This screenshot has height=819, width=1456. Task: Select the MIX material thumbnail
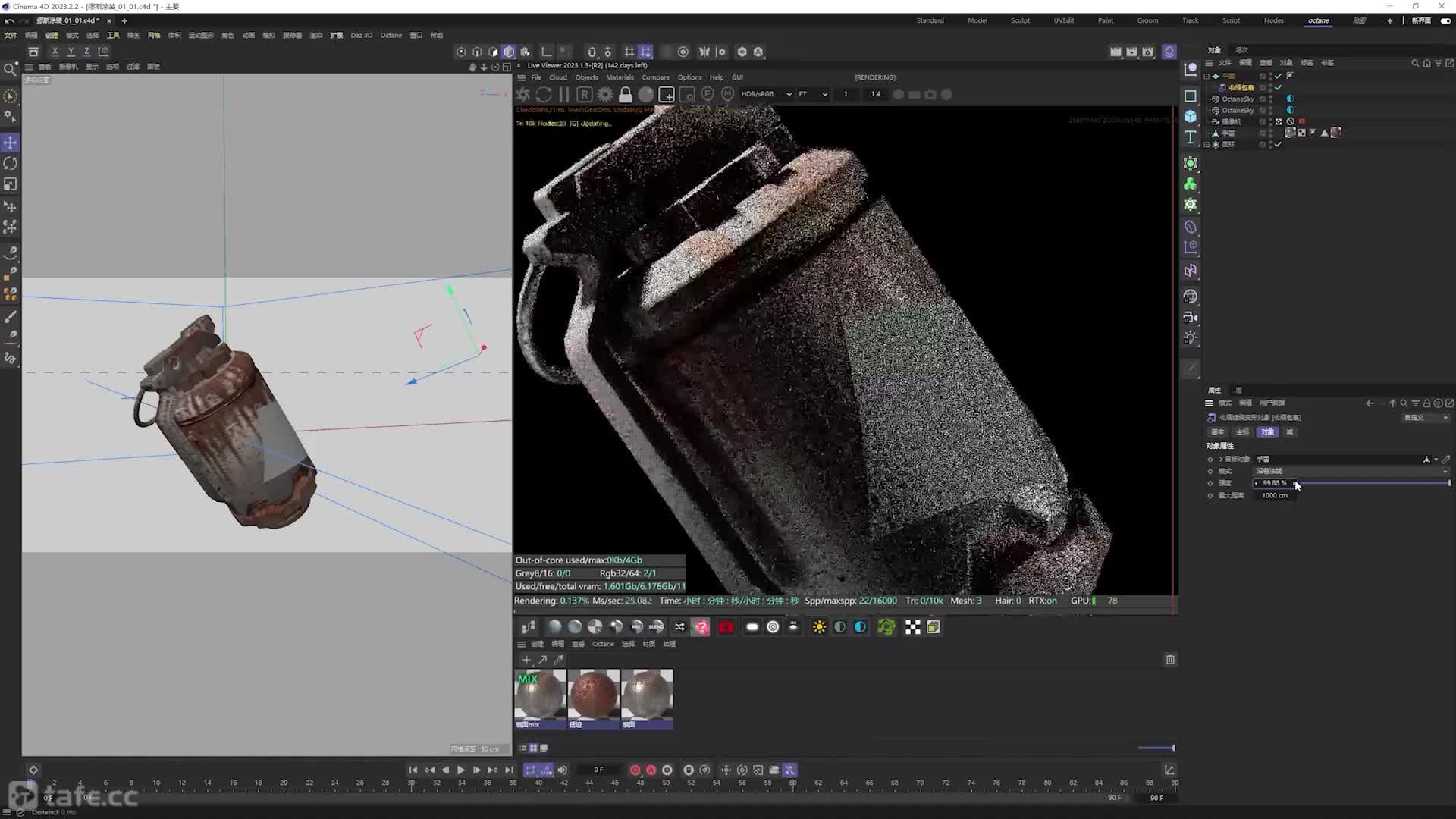point(540,698)
